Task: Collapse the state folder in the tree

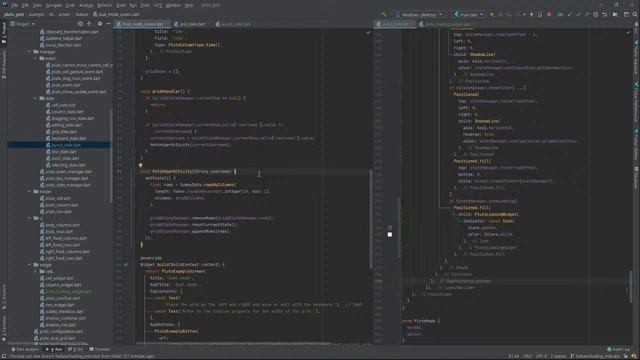Action: pos(36,98)
